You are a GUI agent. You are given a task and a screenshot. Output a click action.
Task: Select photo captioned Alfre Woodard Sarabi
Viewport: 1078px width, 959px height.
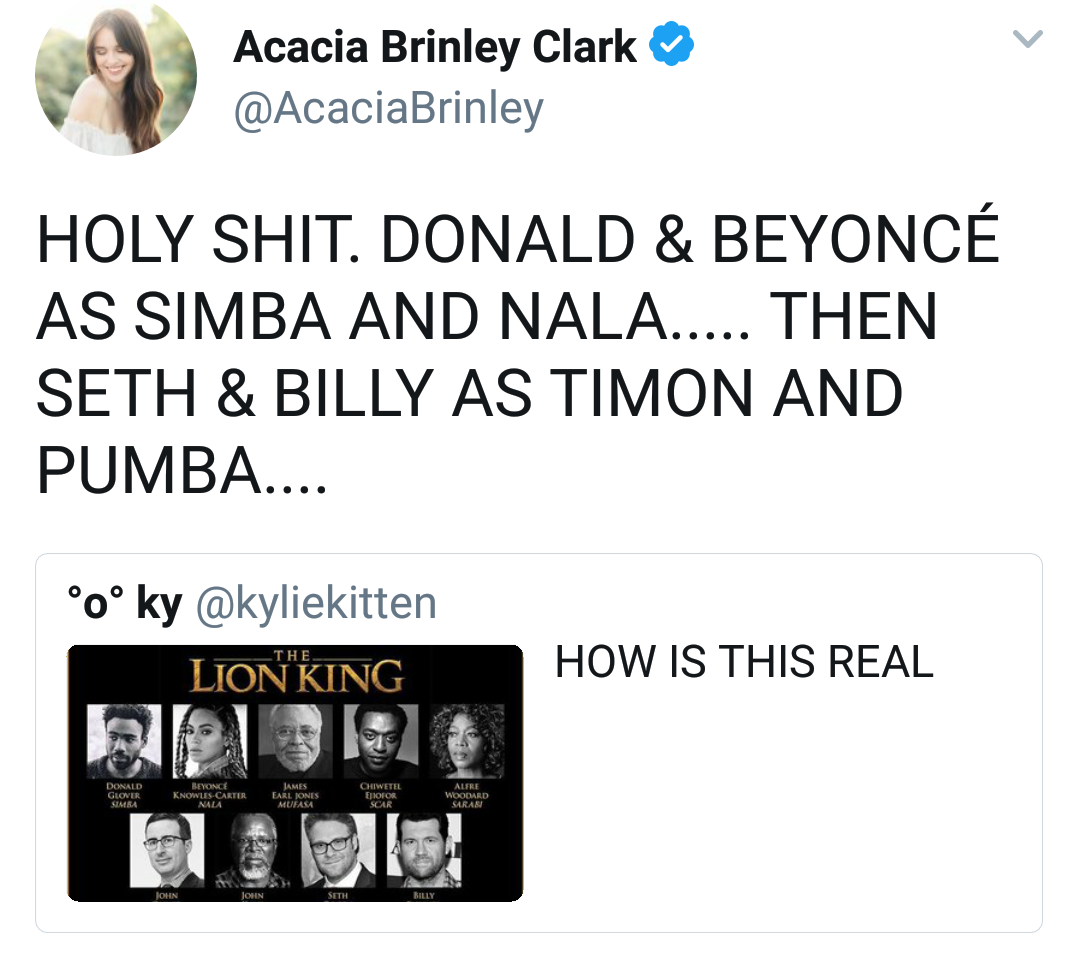467,741
